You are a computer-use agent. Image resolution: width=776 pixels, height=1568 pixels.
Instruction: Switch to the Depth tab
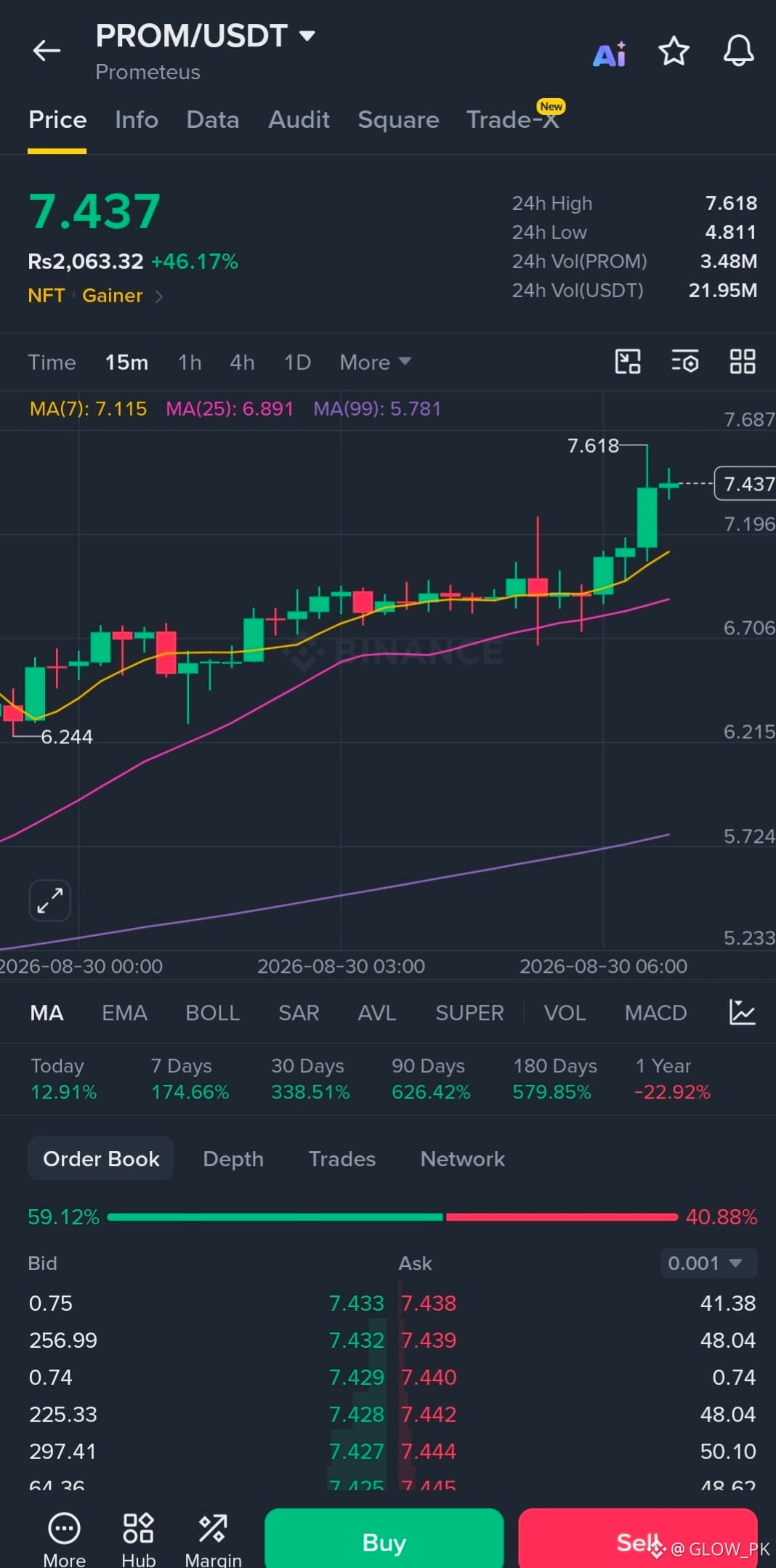coord(233,1158)
